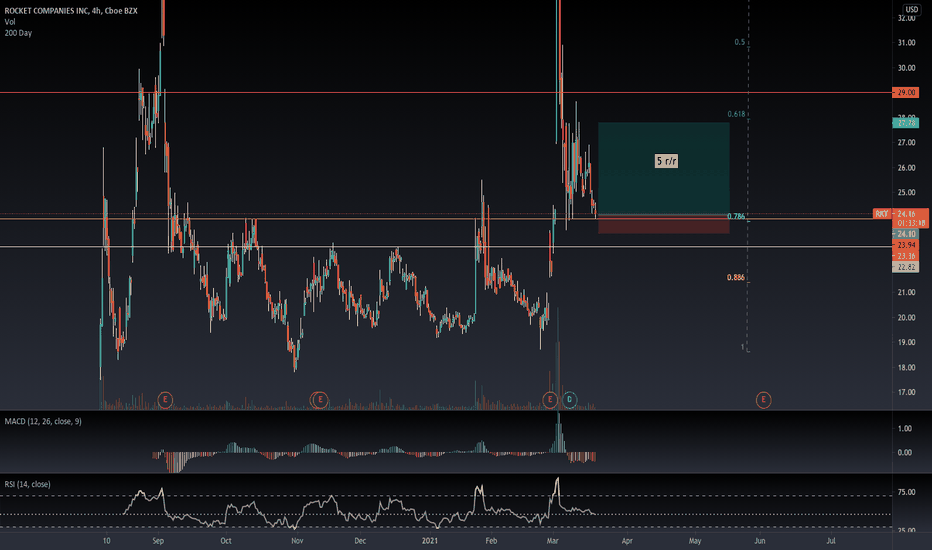932x550 pixels.
Task: Select the 200 Day indicator legend
Action: pyautogui.click(x=18, y=33)
